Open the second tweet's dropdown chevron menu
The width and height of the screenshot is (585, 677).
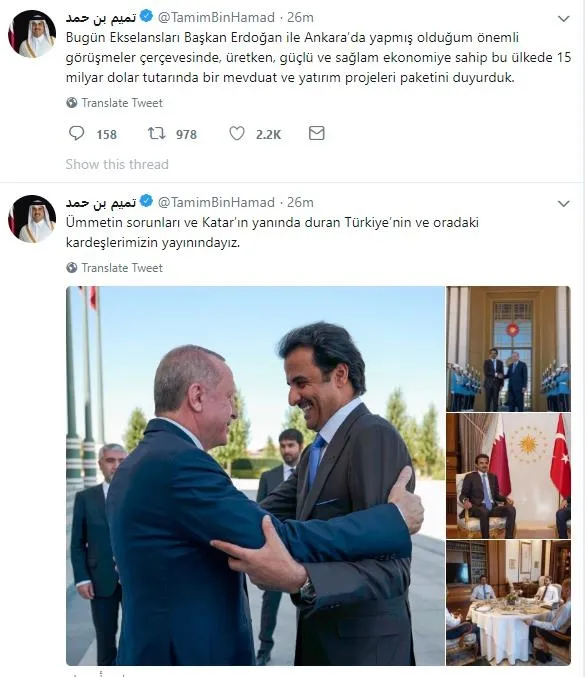tap(563, 203)
